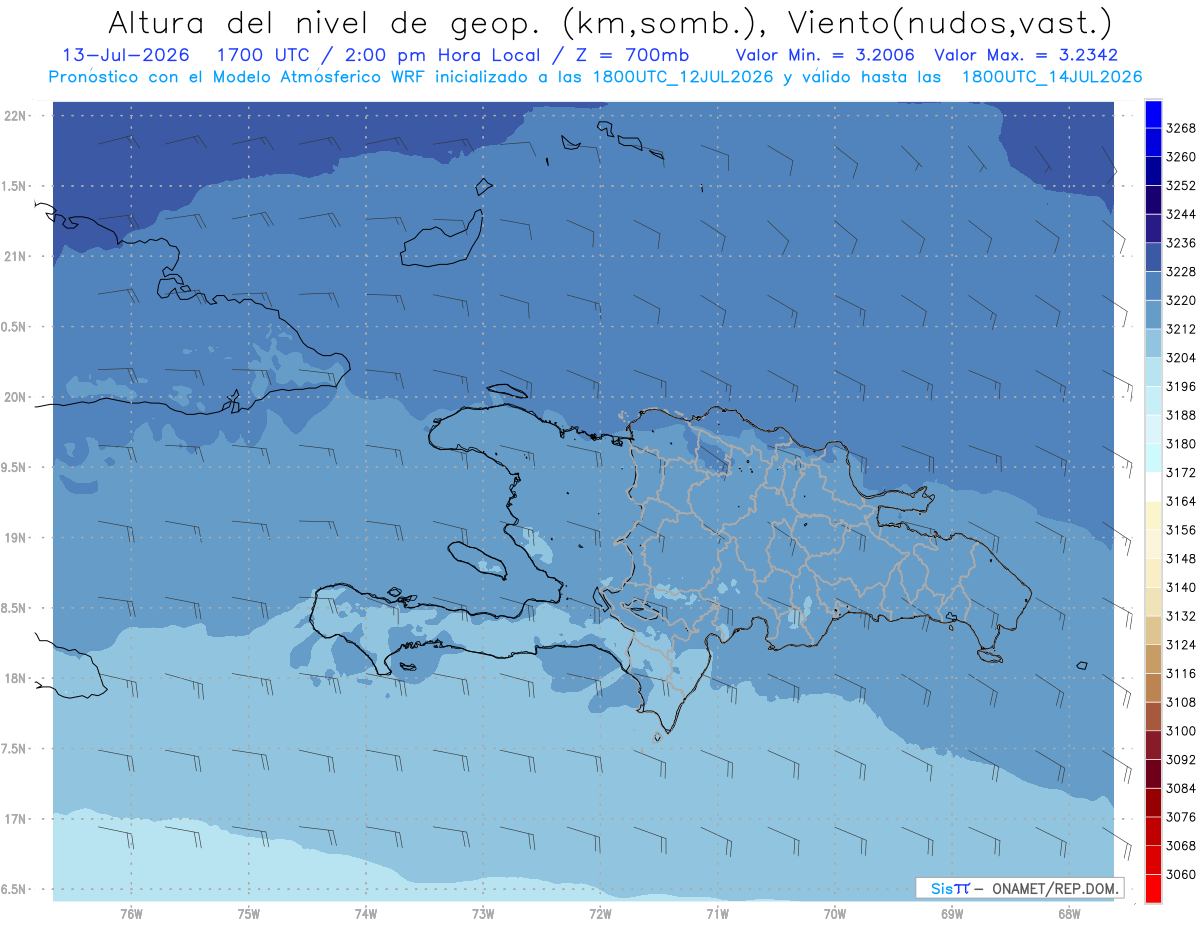The image size is (1200, 927).
Task: Click the 3188 colorbar value
Action: point(1180,415)
